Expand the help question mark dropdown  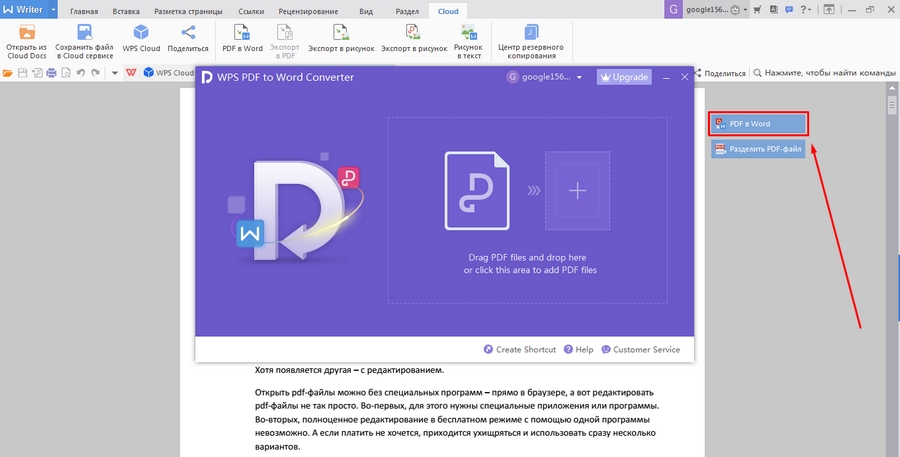806,9
